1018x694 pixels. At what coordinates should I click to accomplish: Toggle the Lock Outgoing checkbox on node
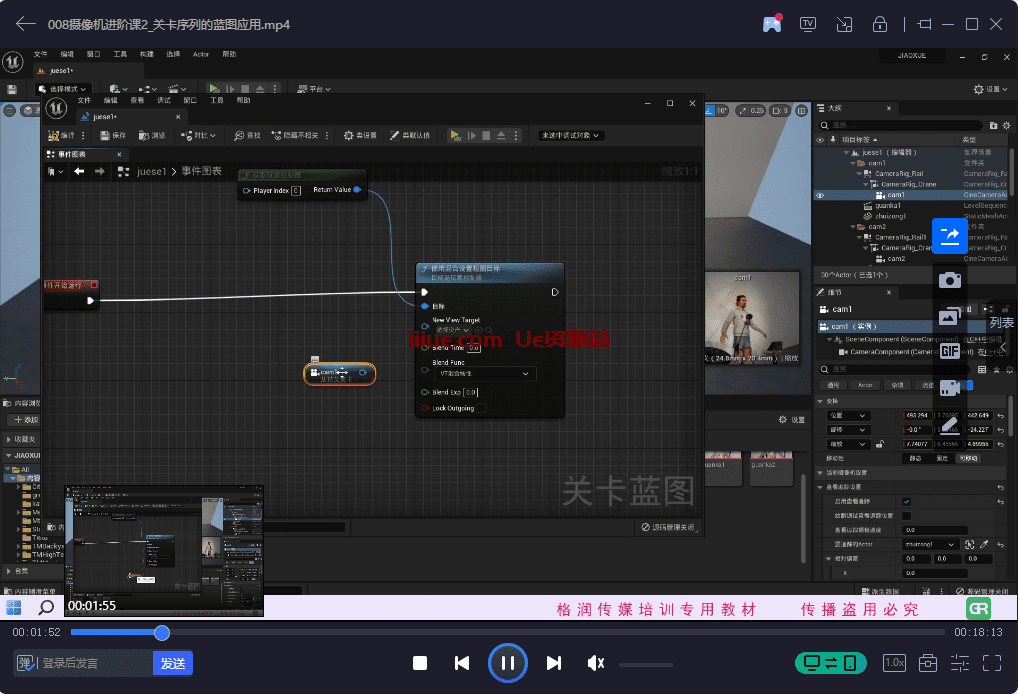(x=481, y=408)
